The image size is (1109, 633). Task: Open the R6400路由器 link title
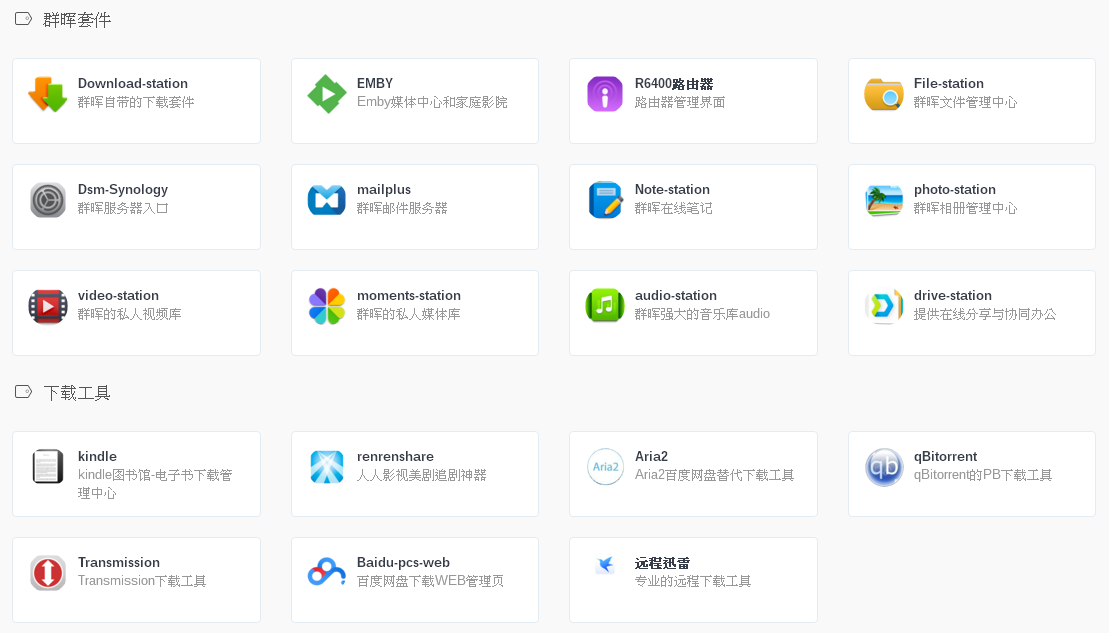(x=674, y=83)
